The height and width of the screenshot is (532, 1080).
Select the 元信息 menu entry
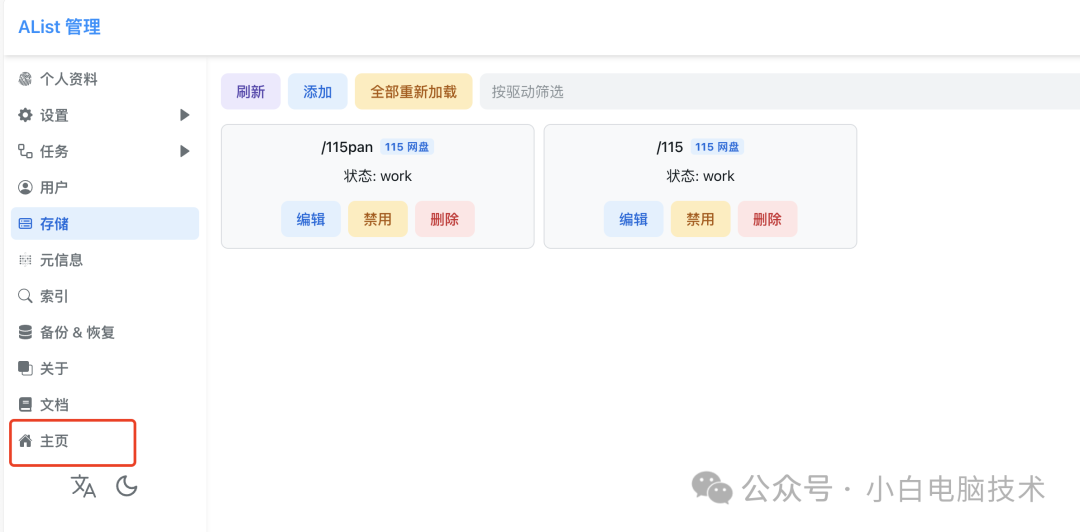tap(105, 260)
